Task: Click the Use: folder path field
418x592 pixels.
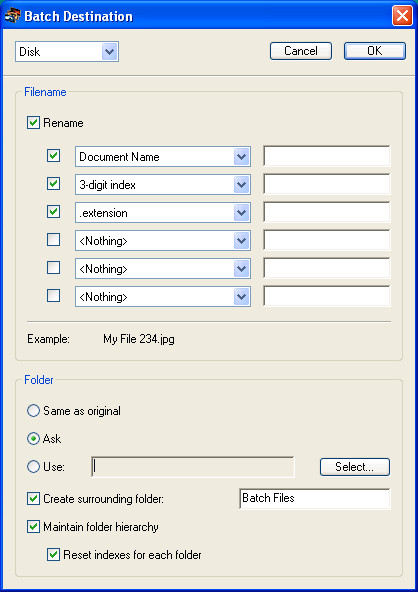Action: pos(193,467)
